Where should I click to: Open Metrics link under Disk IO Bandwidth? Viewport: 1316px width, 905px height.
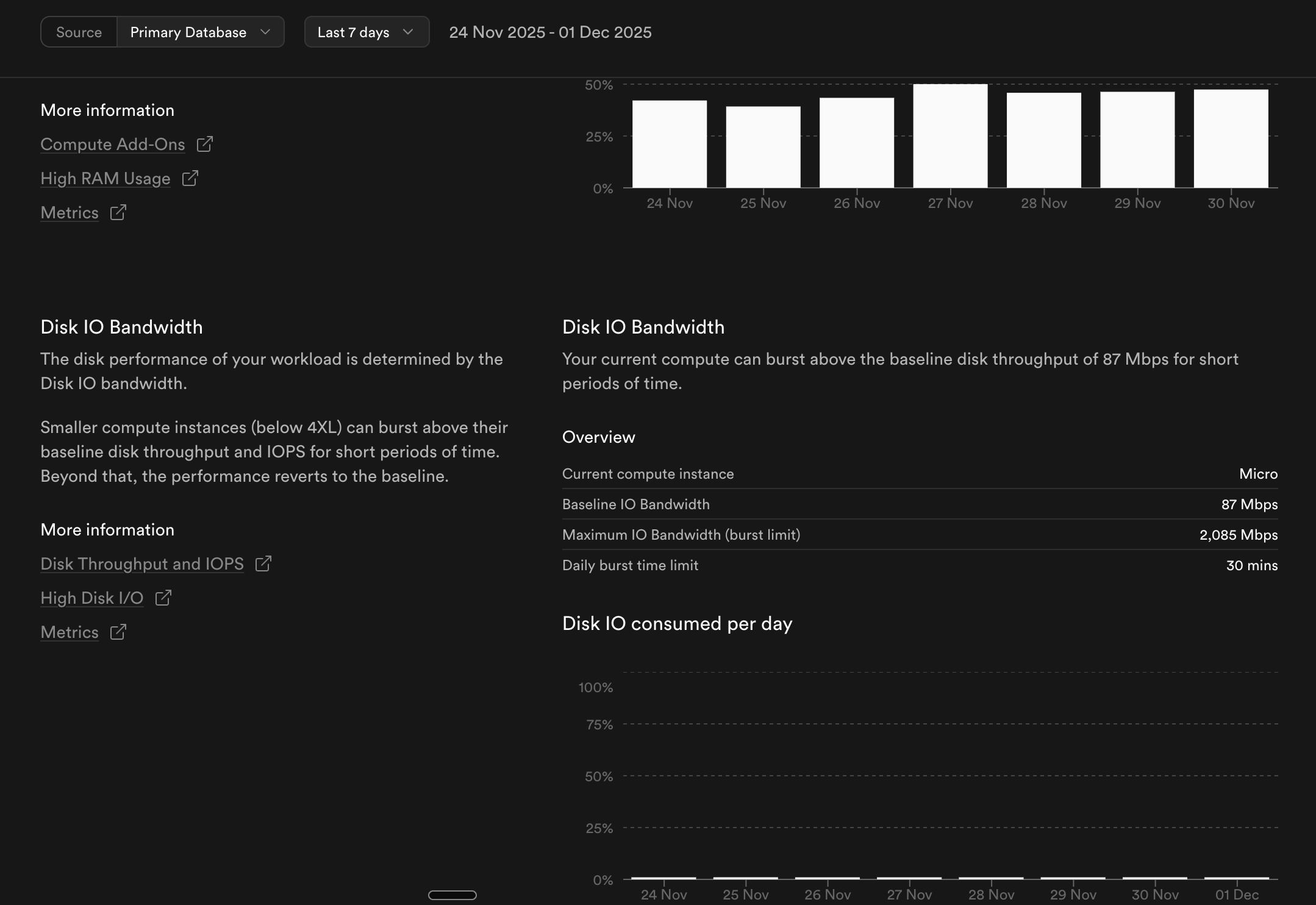(x=70, y=632)
